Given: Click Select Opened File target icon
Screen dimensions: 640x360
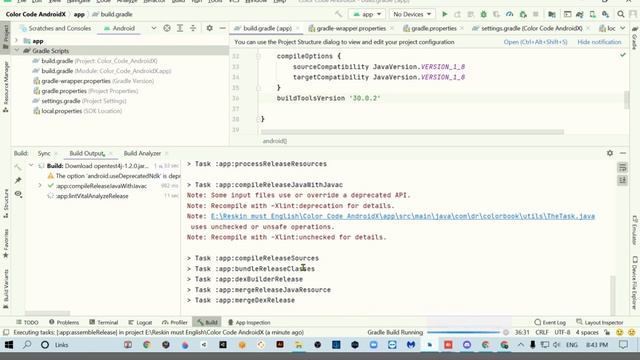Looking at the screenshot, I should pos(167,28).
